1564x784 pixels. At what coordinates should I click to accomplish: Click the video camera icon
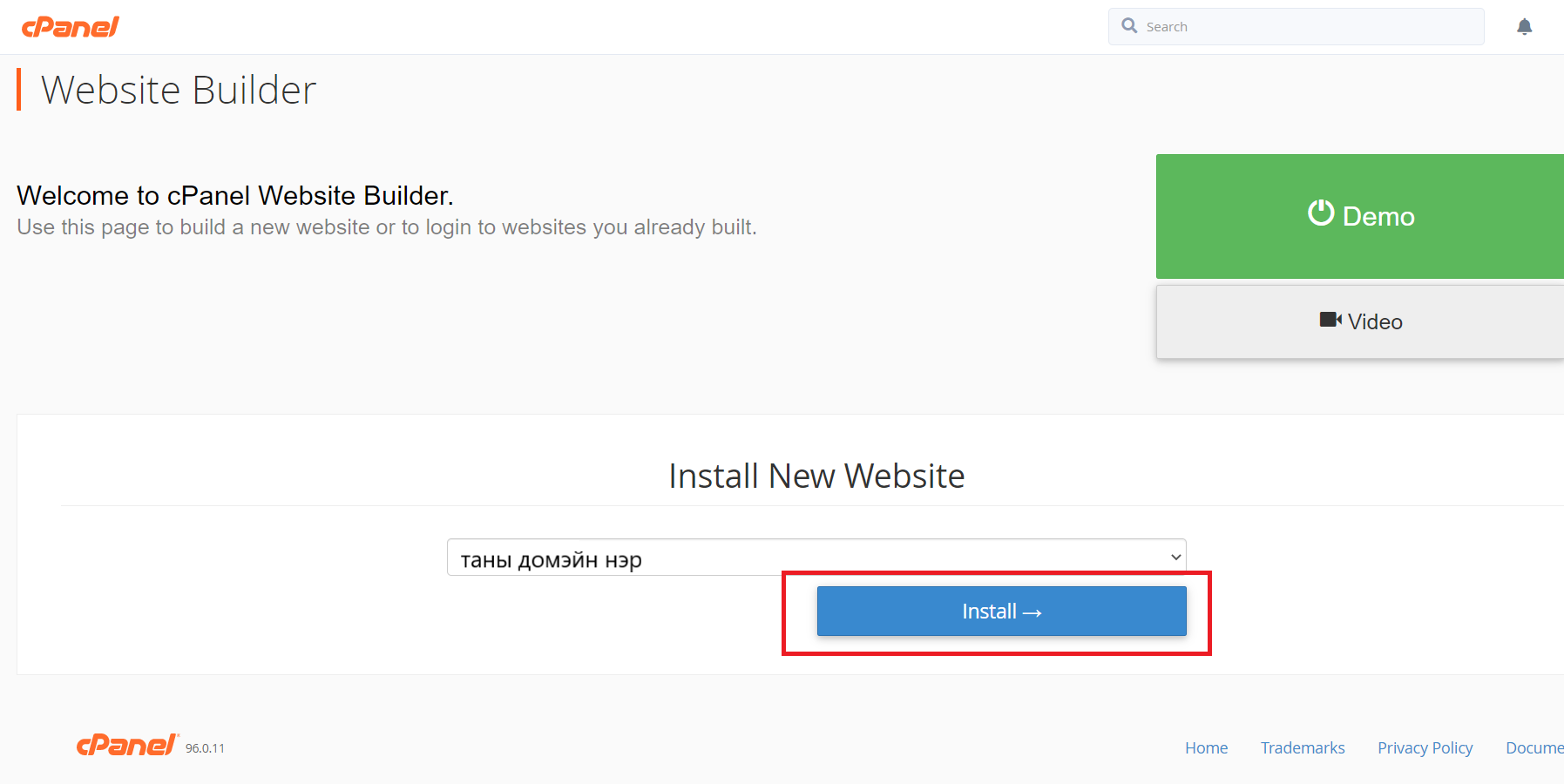(1330, 320)
